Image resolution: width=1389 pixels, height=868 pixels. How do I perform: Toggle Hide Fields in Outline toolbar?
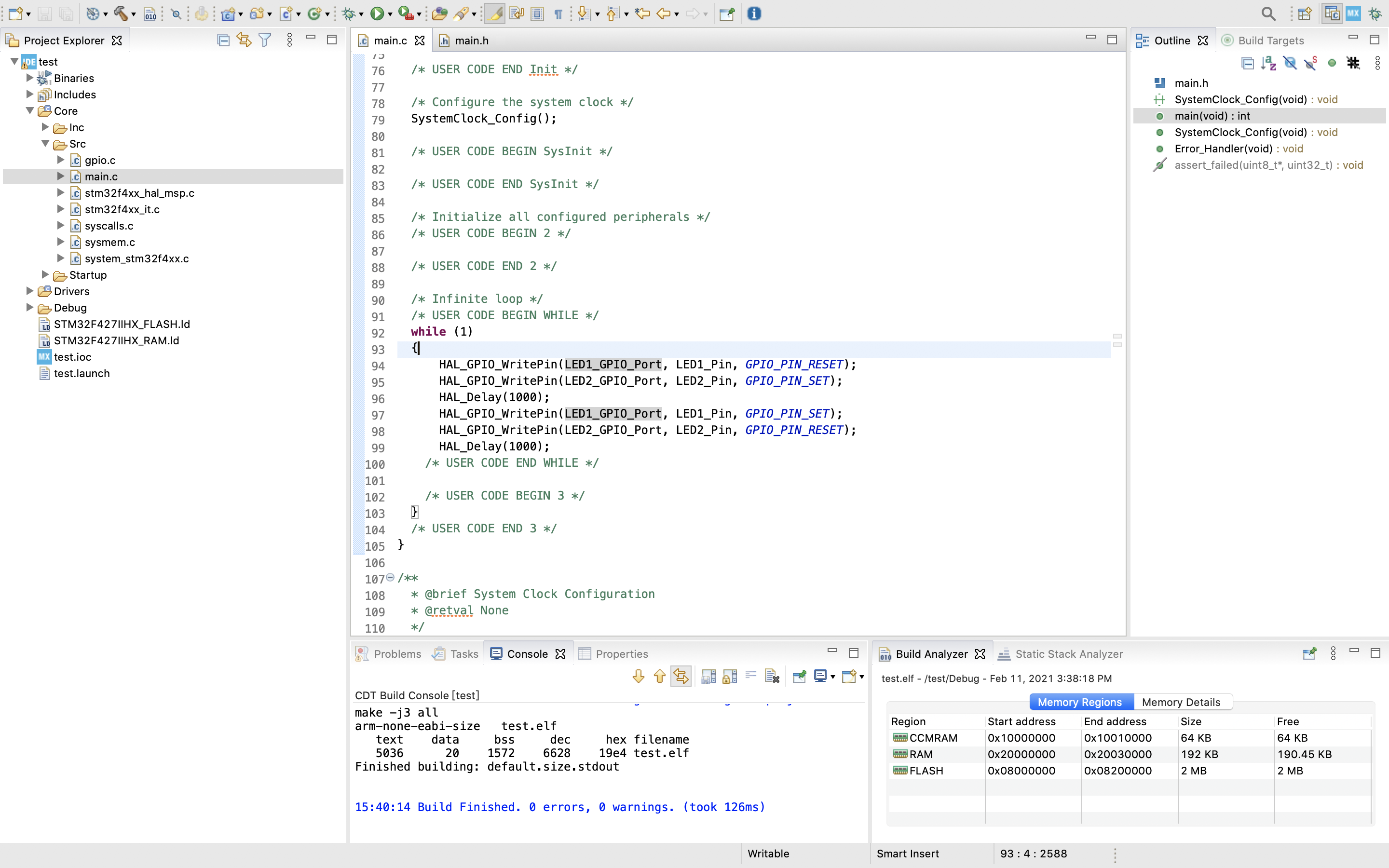coord(1290,63)
